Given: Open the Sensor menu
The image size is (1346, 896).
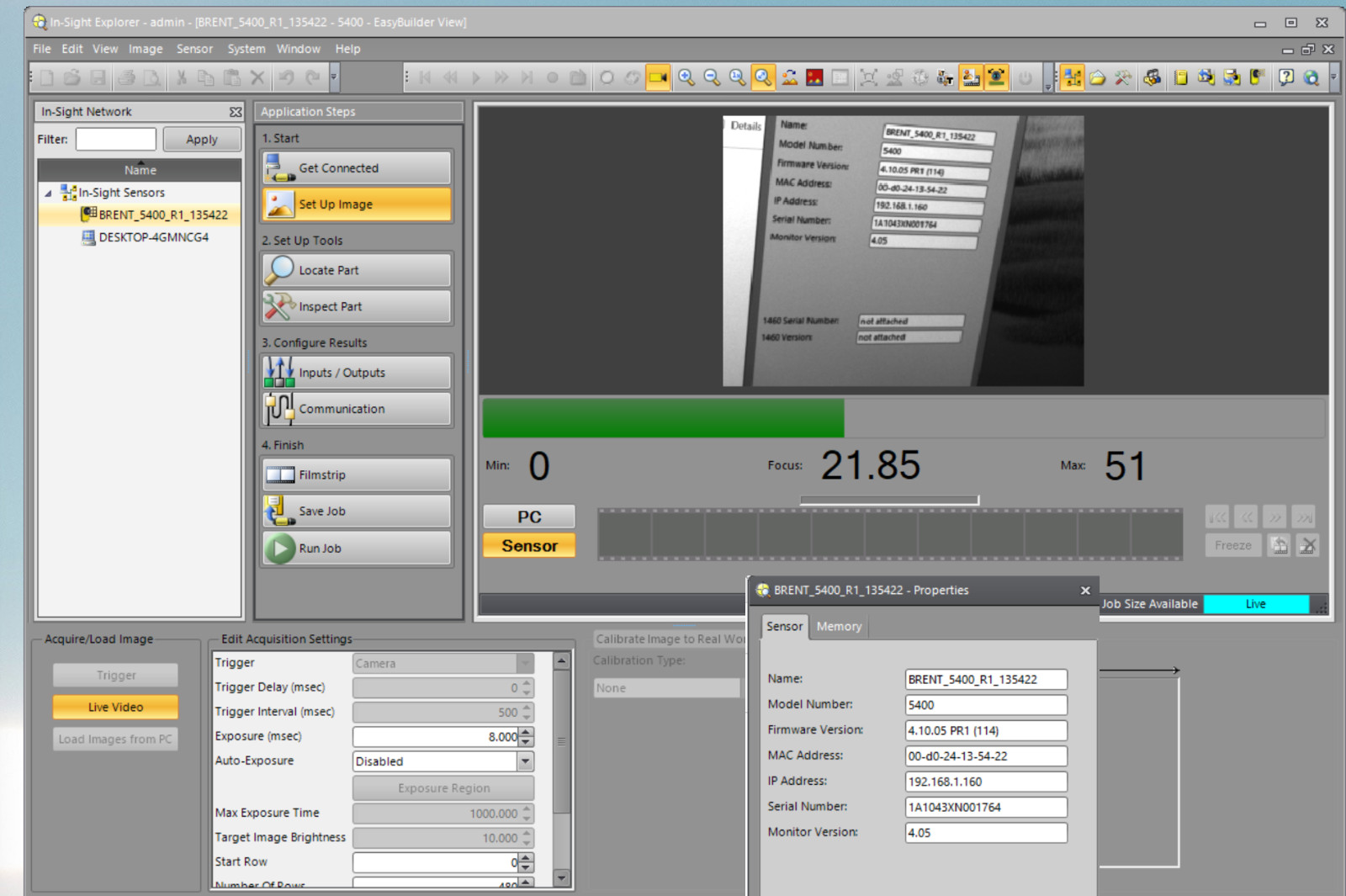Looking at the screenshot, I should click(194, 49).
